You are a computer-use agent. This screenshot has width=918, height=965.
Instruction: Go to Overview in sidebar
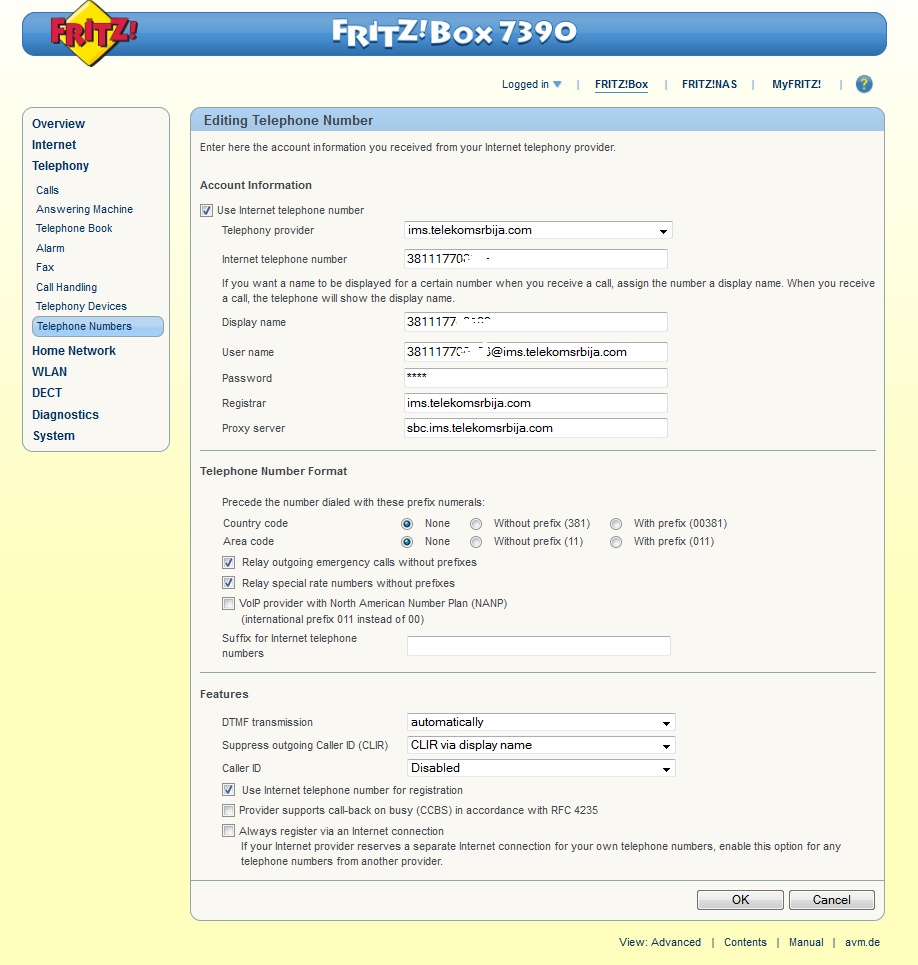[x=58, y=124]
